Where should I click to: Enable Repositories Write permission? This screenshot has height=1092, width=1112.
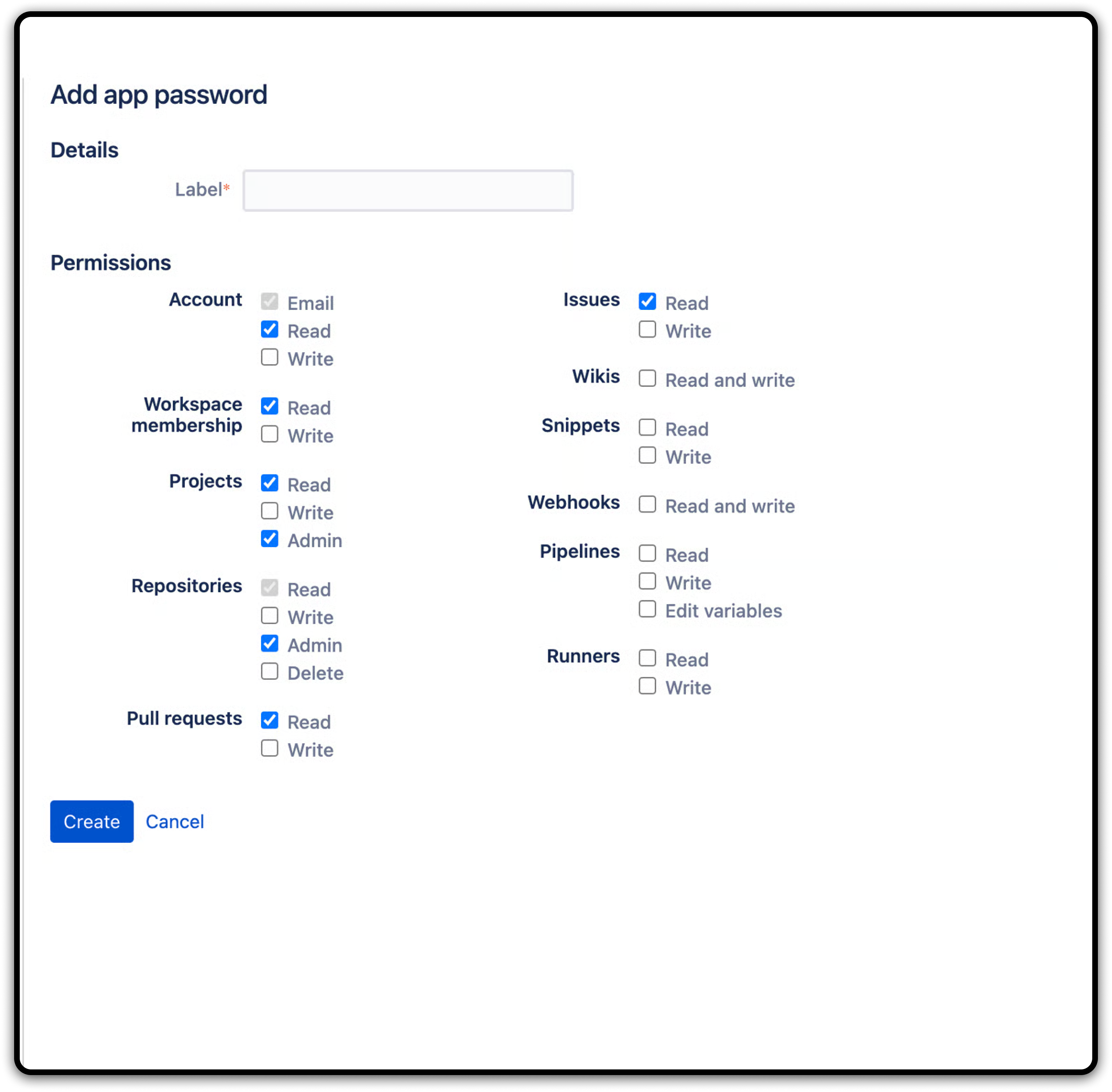click(270, 616)
